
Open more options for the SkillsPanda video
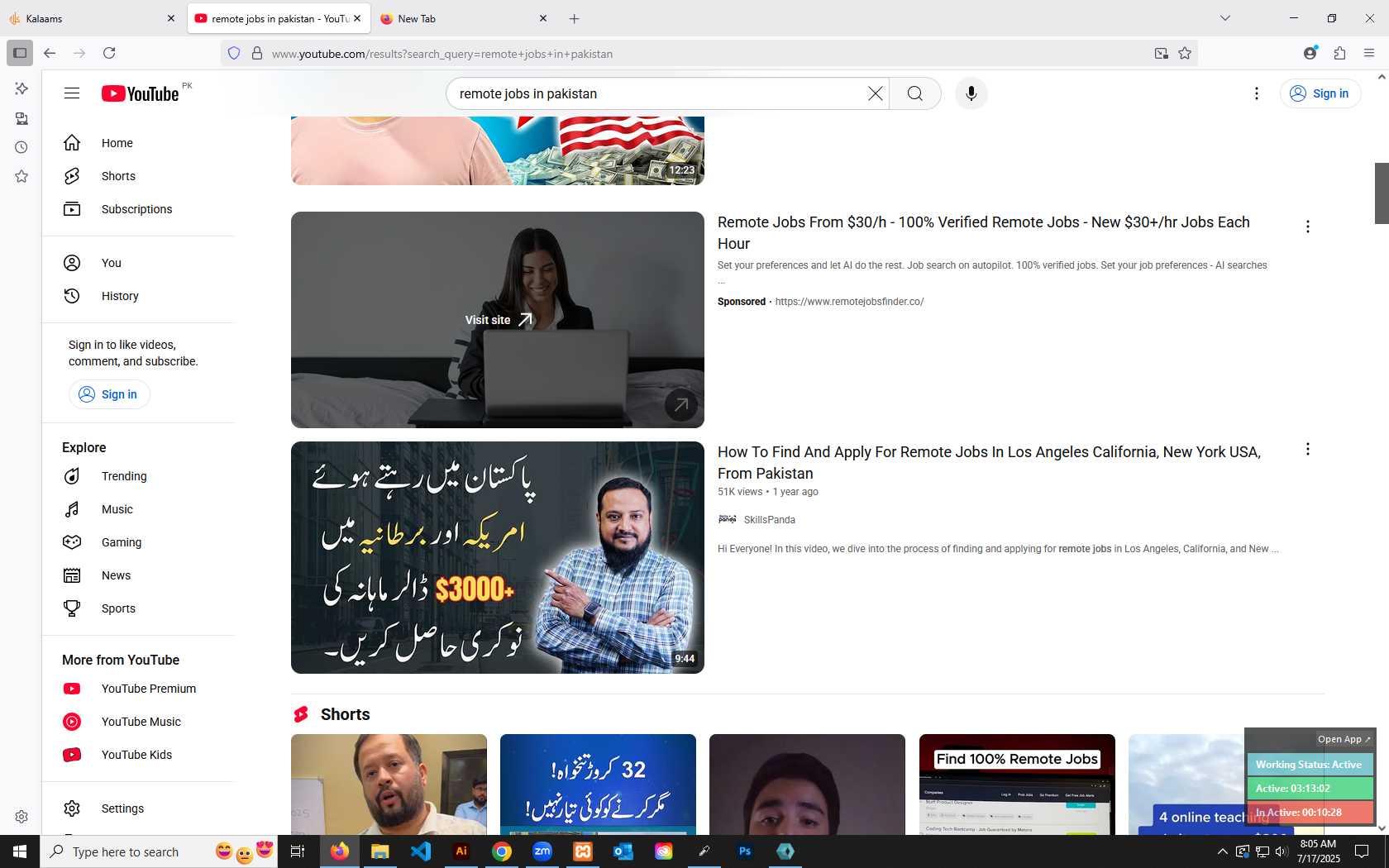[x=1308, y=449]
